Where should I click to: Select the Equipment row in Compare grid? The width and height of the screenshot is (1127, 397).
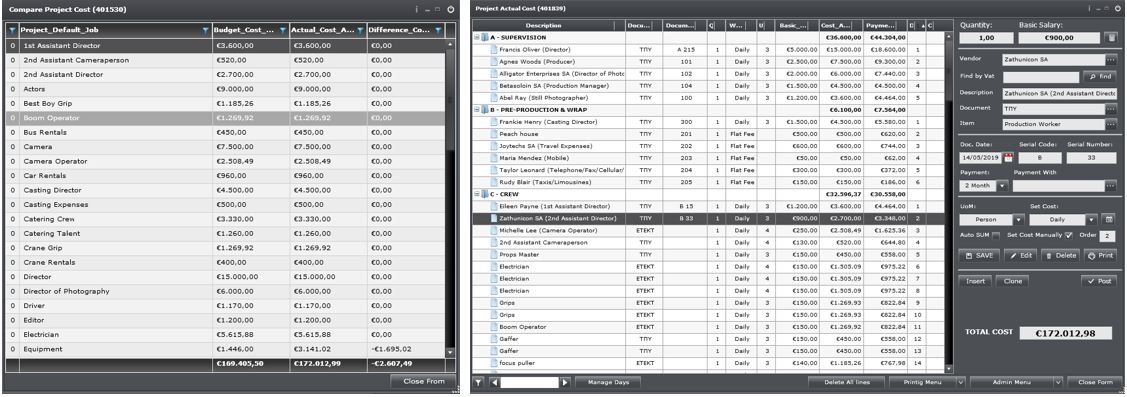[226, 349]
